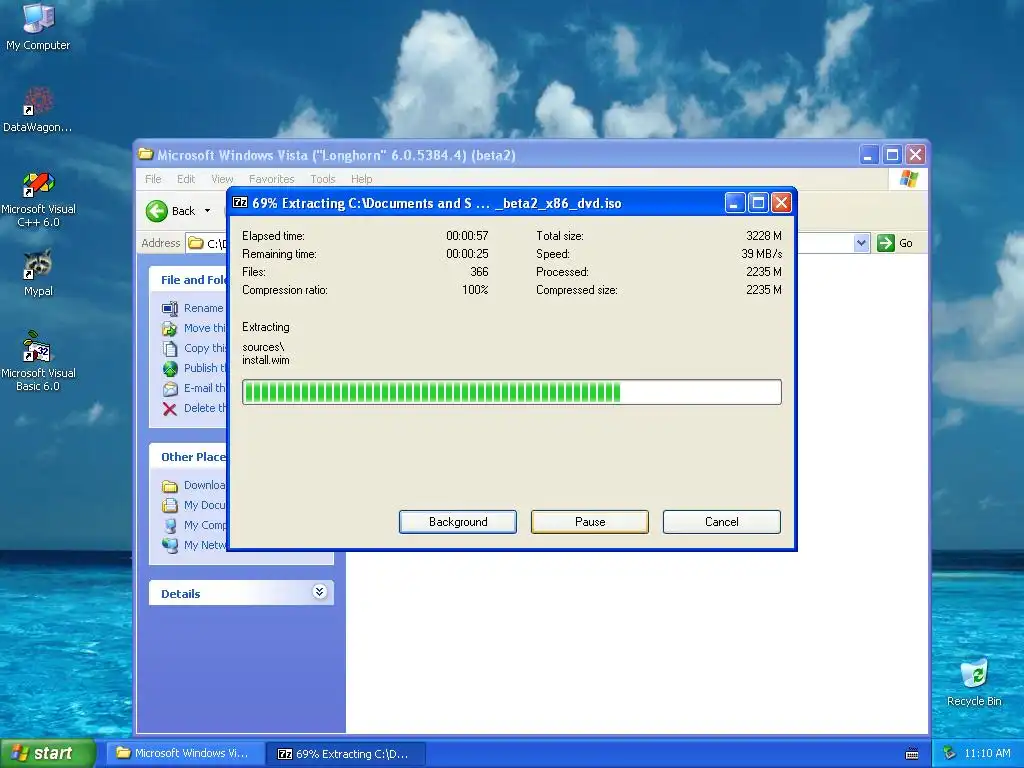Image resolution: width=1024 pixels, height=768 pixels.
Task: Select the Recycle Bin desktop icon
Action: coord(974,683)
